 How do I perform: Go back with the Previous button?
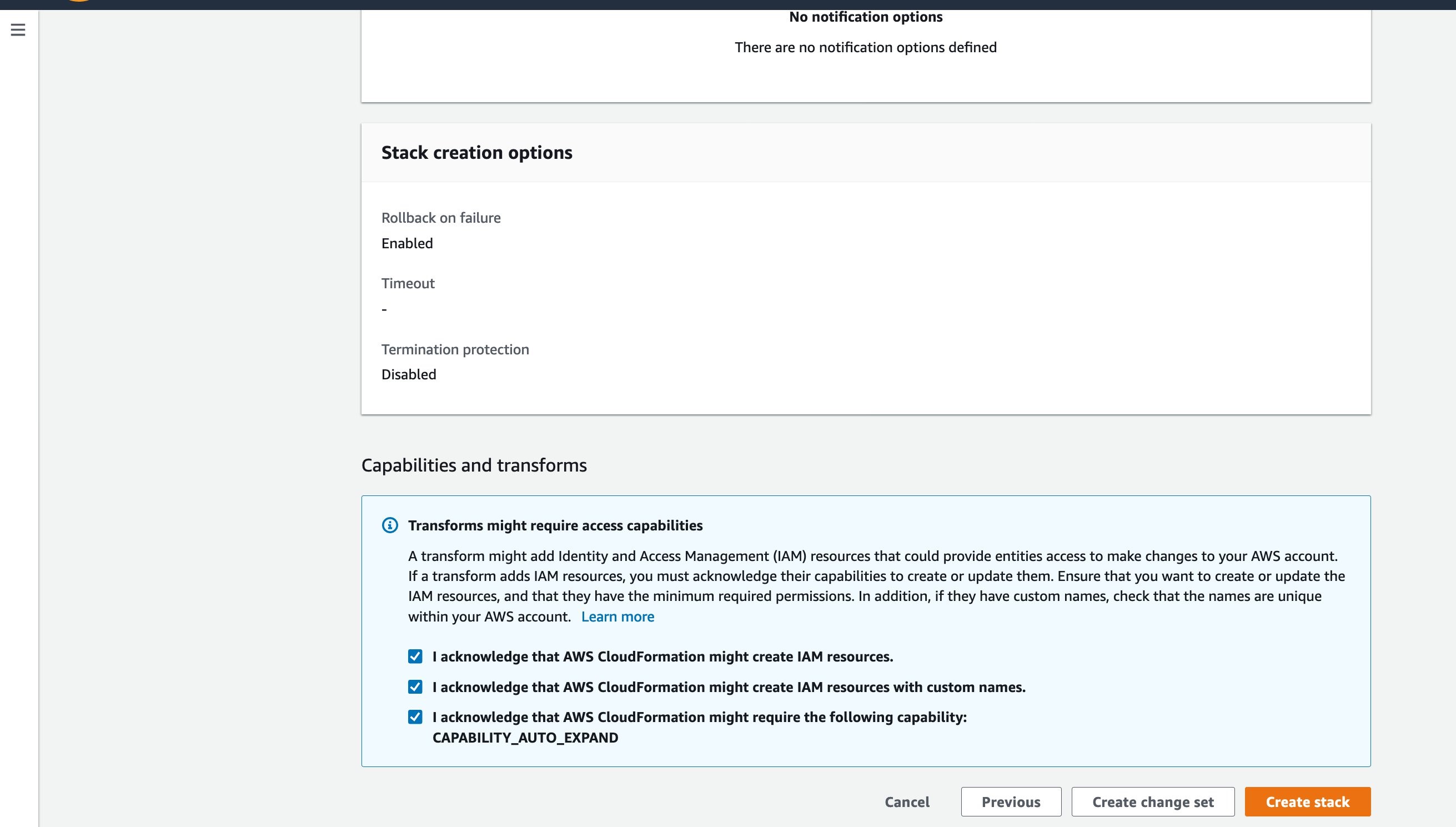click(1011, 801)
